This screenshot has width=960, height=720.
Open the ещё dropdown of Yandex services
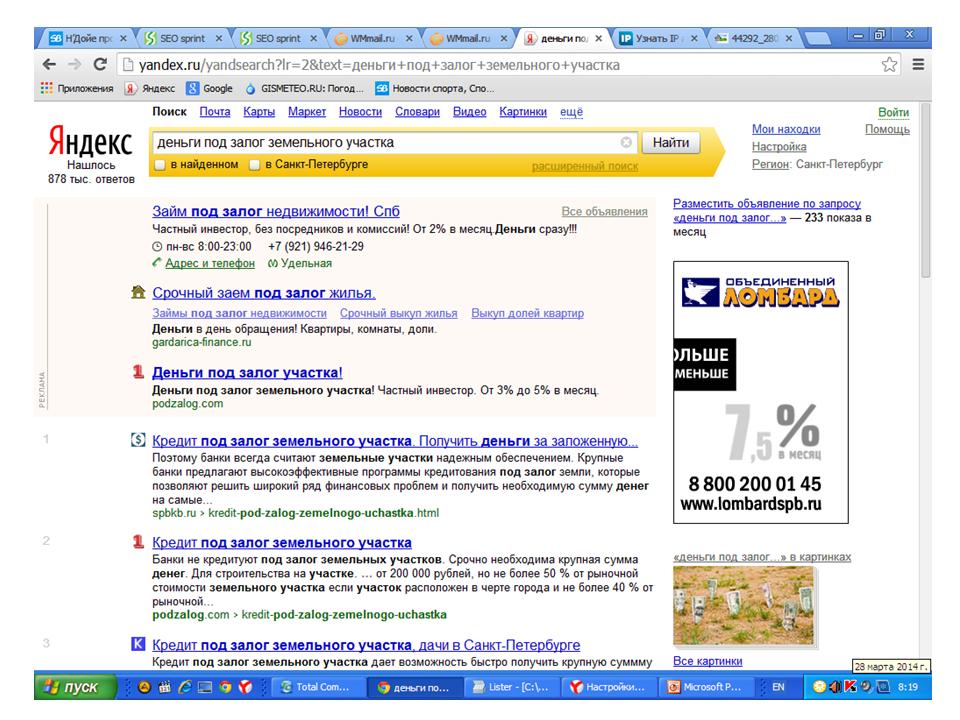(571, 112)
